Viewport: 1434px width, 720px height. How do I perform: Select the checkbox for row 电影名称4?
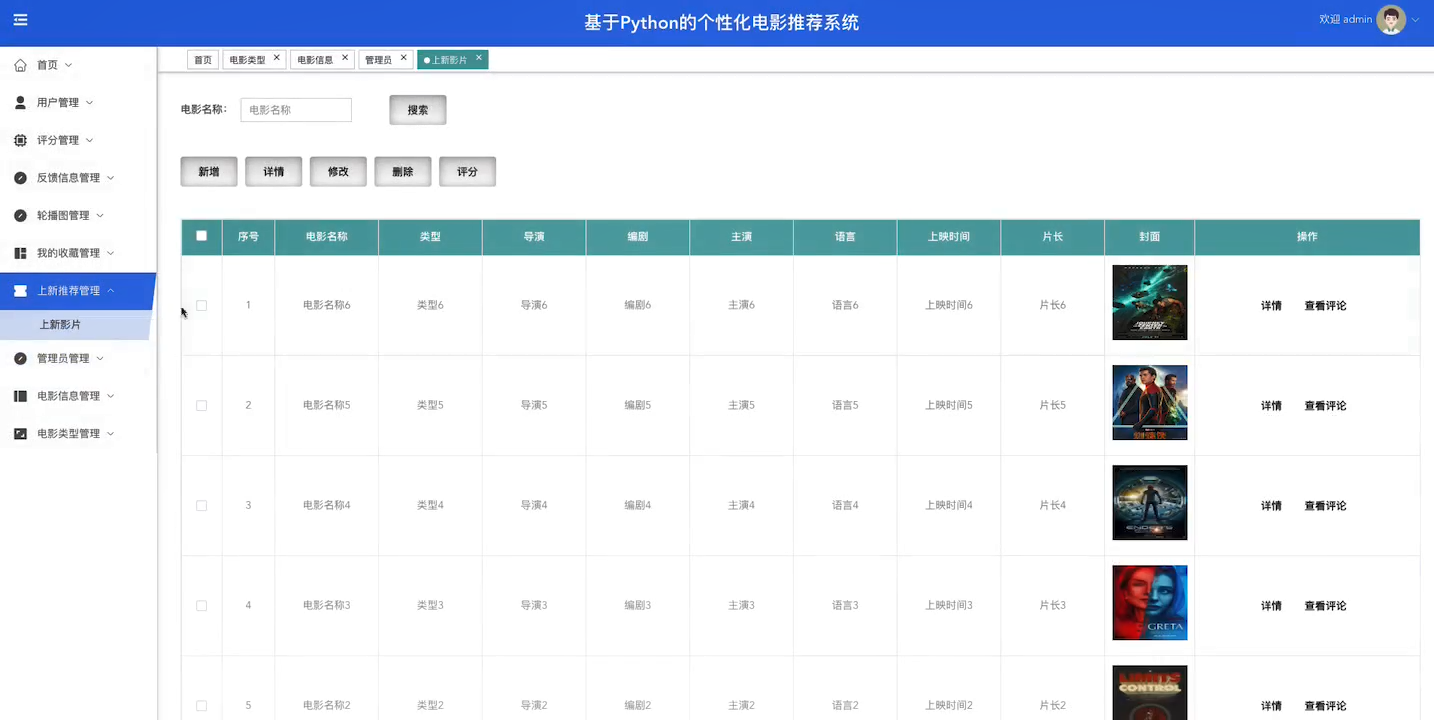click(201, 506)
